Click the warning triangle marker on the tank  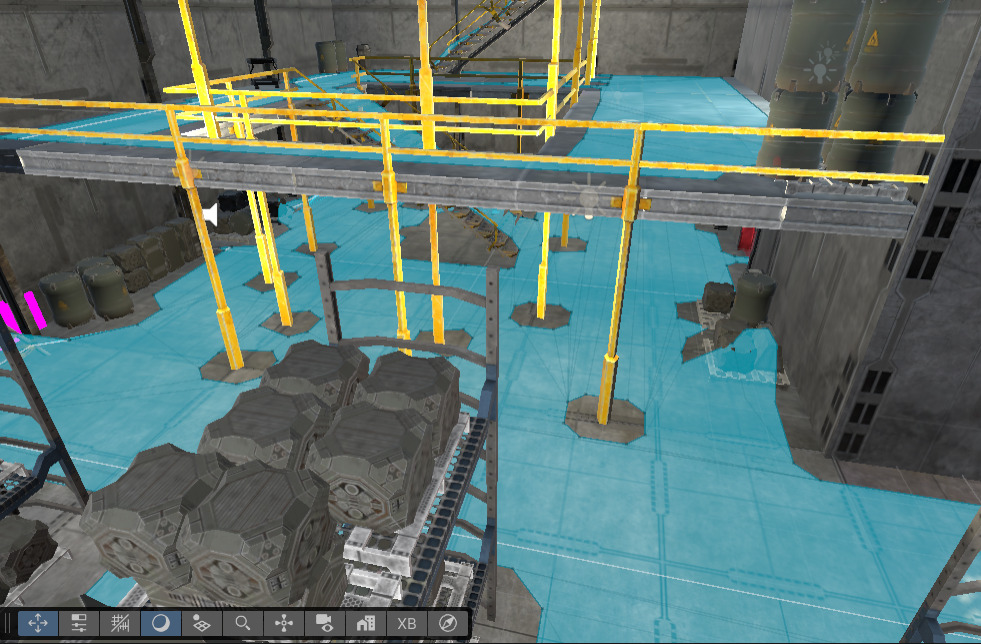pos(874,38)
